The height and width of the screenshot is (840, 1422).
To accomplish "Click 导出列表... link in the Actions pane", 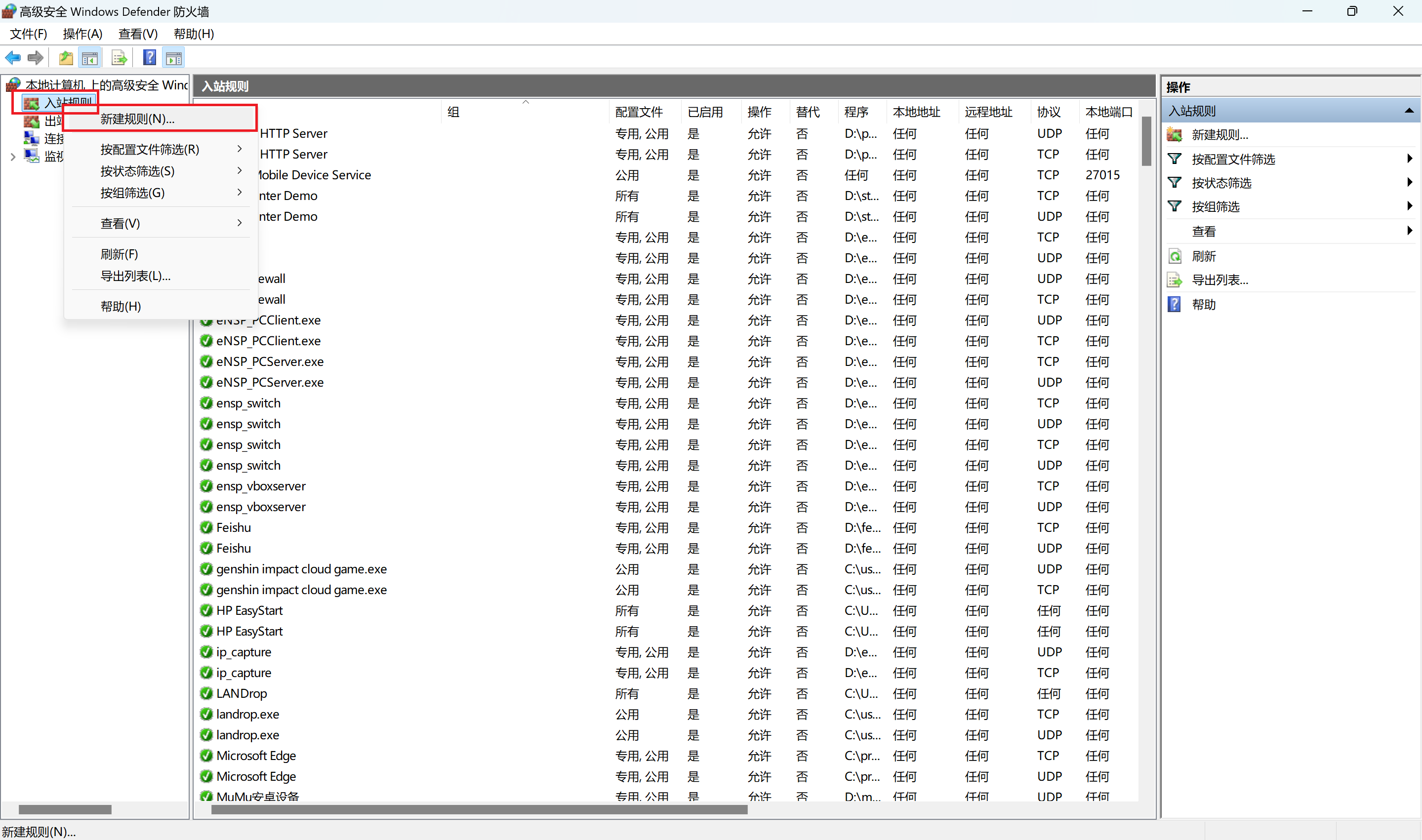I will pos(1220,280).
